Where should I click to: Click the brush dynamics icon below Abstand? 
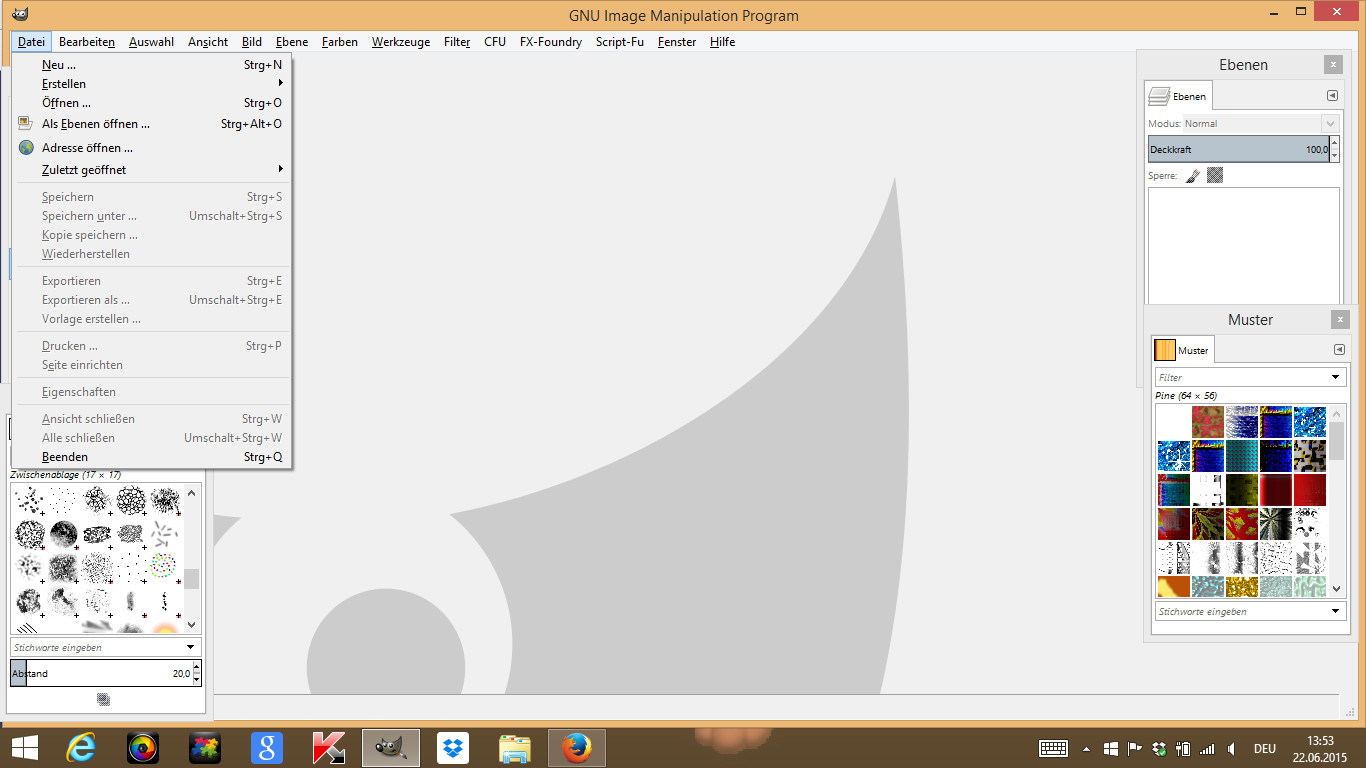[103, 699]
